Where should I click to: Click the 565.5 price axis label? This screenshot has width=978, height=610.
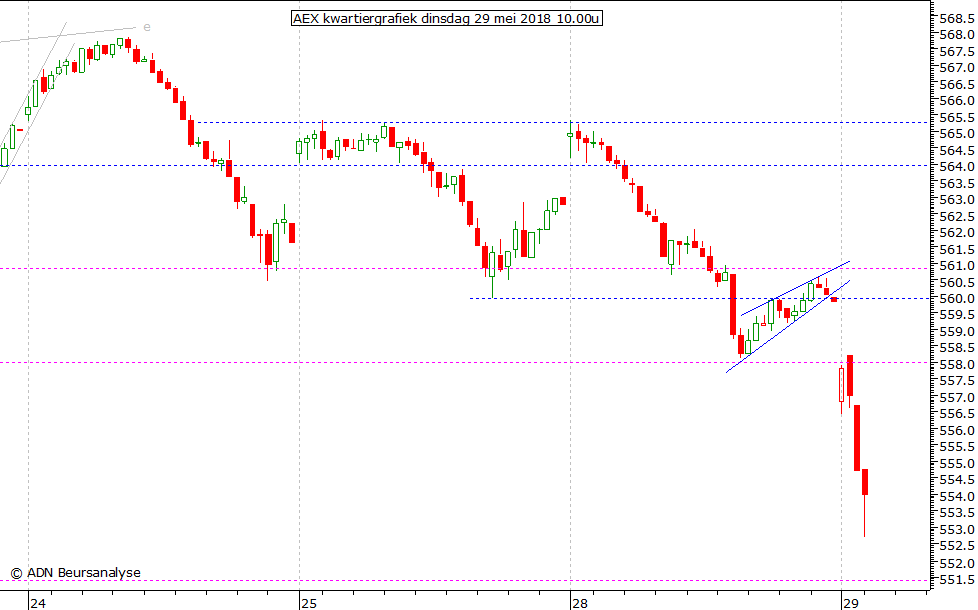[957, 117]
